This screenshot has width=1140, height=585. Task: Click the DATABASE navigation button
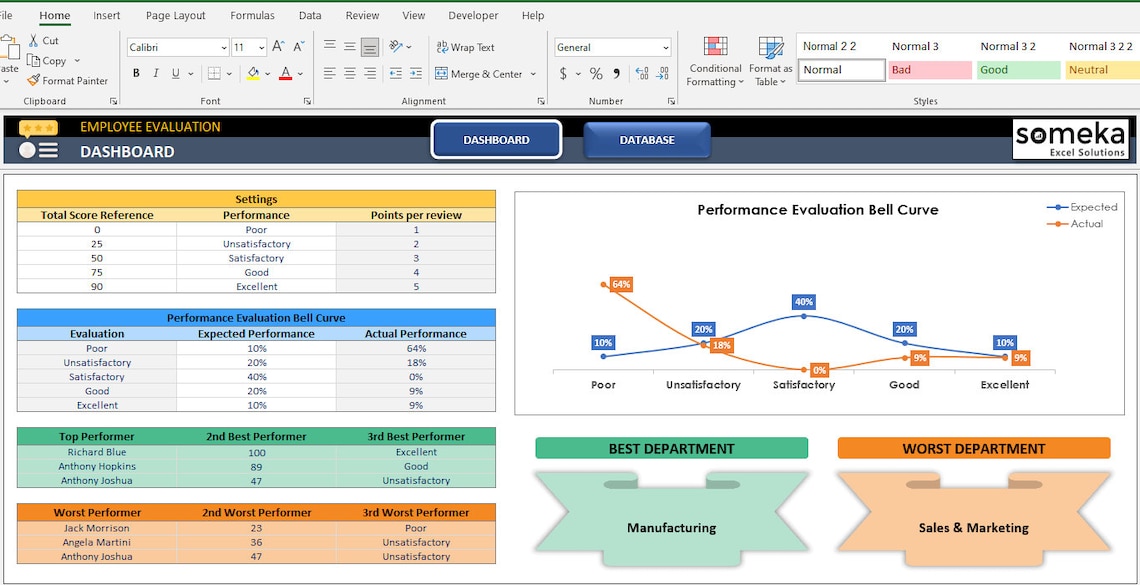coord(646,139)
